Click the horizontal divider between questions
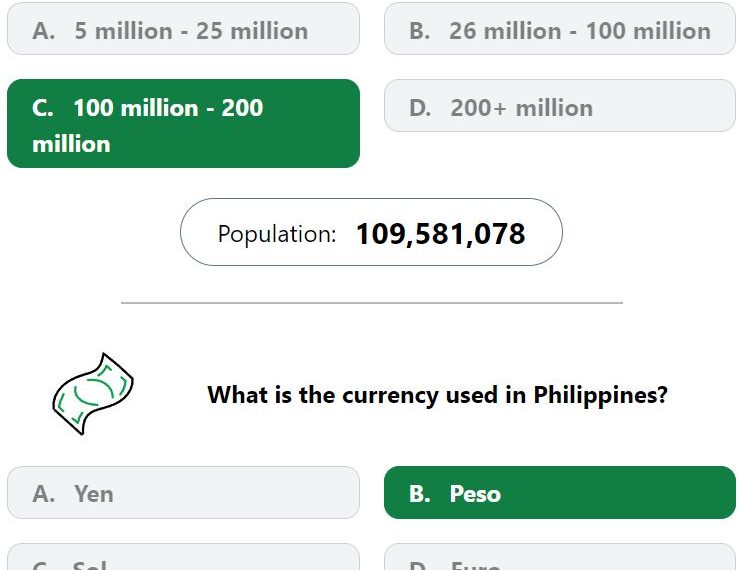 372,303
